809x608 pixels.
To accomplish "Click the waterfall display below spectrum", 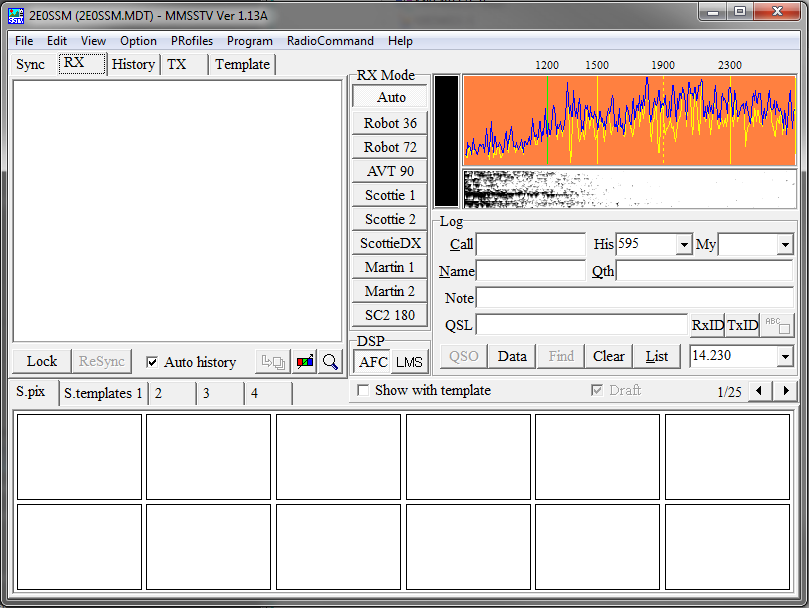I will [x=629, y=189].
